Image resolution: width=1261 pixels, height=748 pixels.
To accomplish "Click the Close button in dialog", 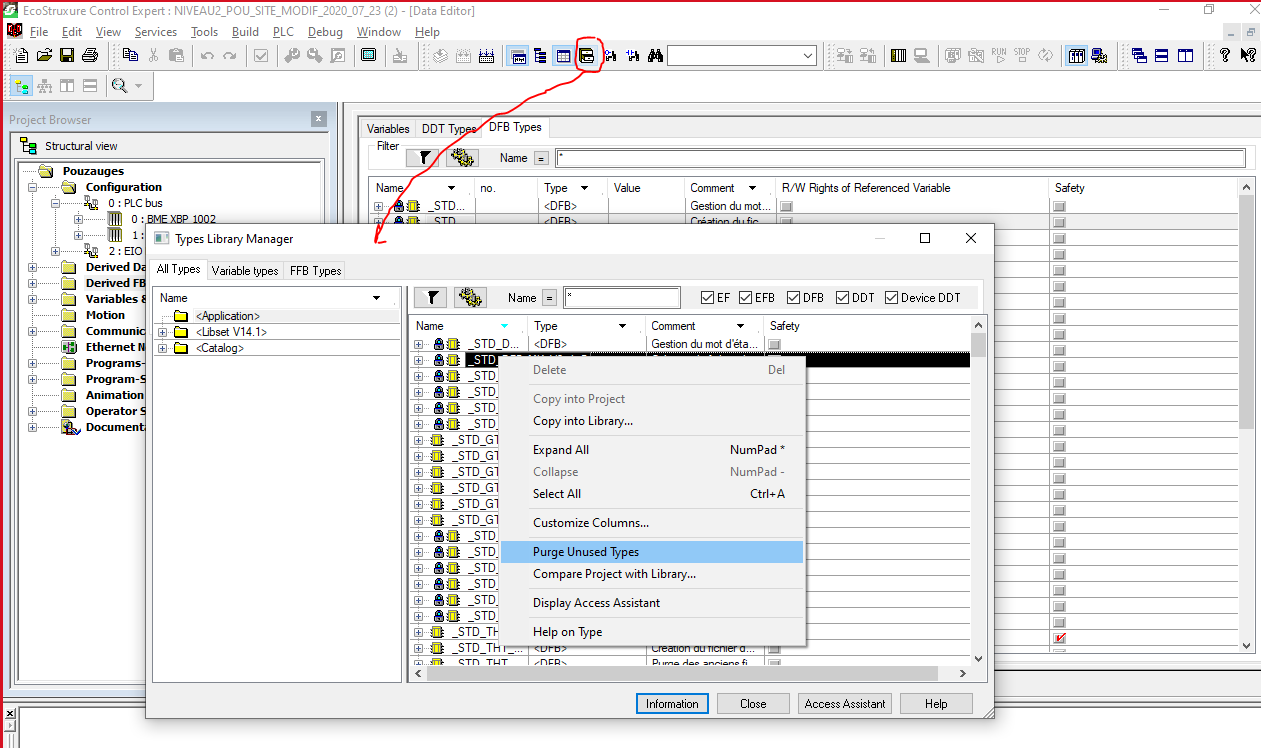I will (x=753, y=704).
